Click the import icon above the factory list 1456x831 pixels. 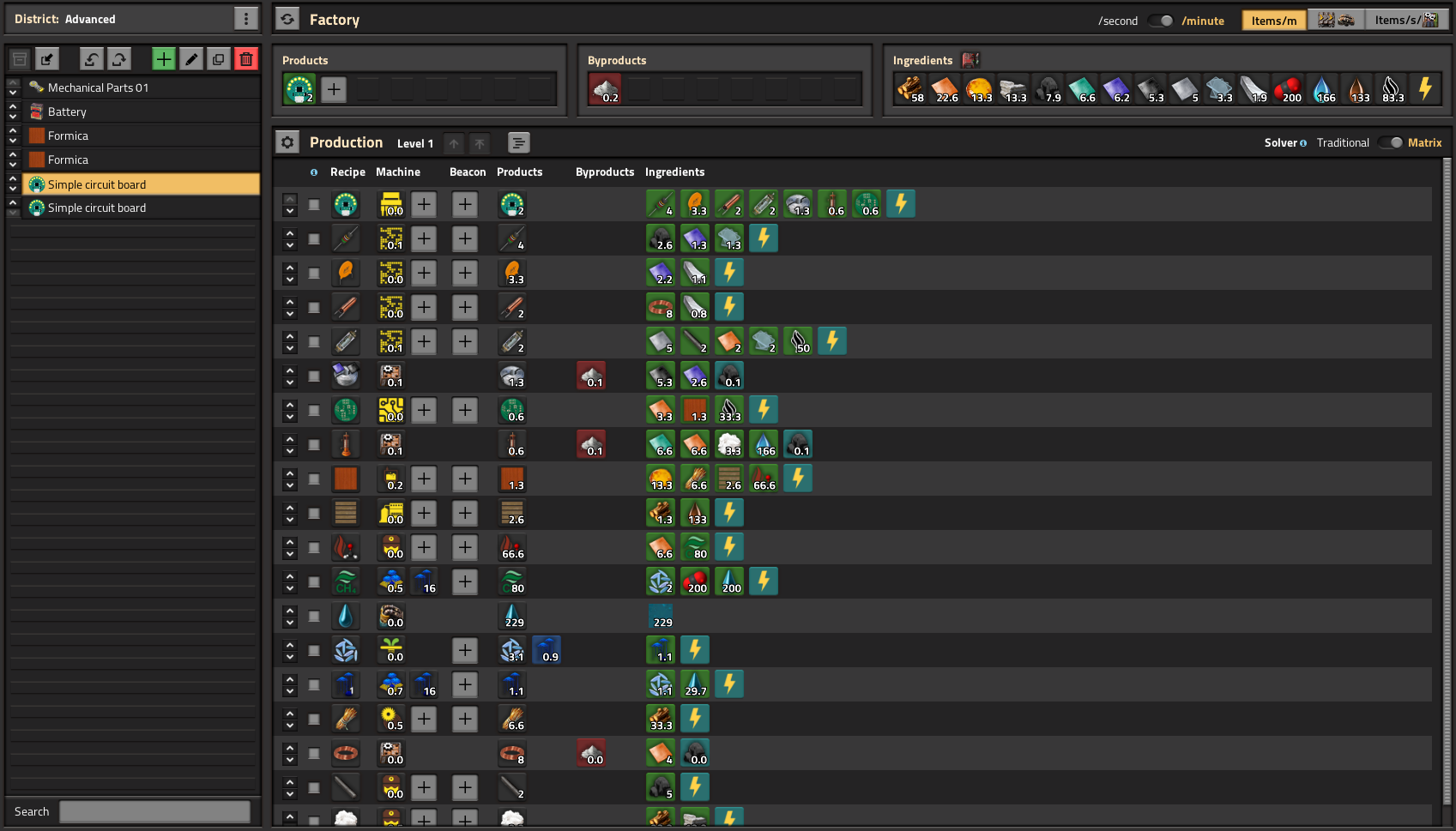point(47,59)
